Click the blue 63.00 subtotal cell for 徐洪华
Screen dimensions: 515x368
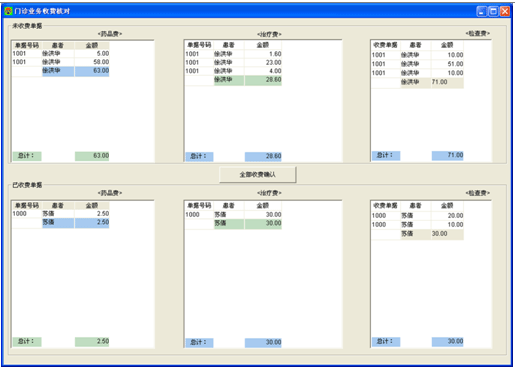click(x=92, y=71)
